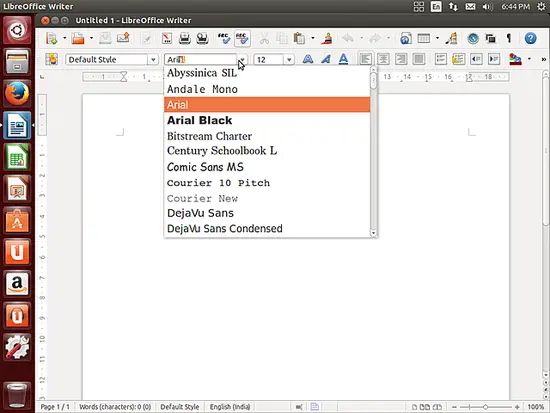Set Centered paragraph alignment
Image resolution: width=550 pixels, height=413 pixels.
pos(383,59)
